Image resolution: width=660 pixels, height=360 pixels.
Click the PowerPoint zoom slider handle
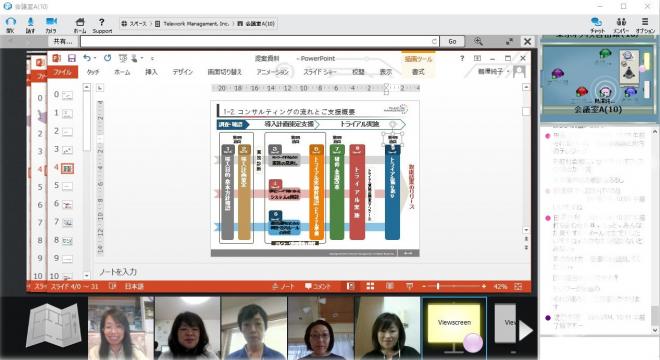[x=438, y=286]
